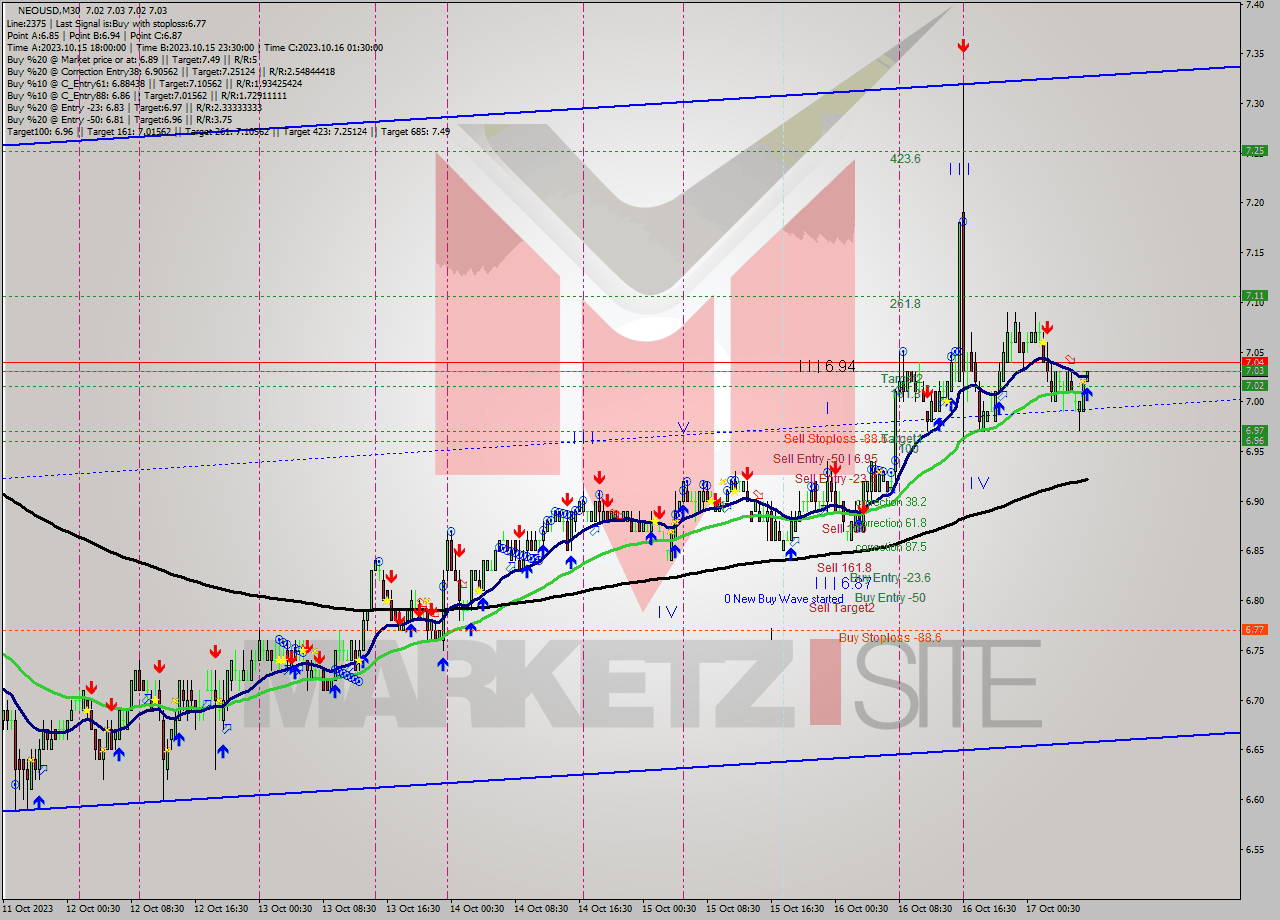Click the '16 Oct 08:30' time label
The height and width of the screenshot is (920, 1280).
(924, 909)
